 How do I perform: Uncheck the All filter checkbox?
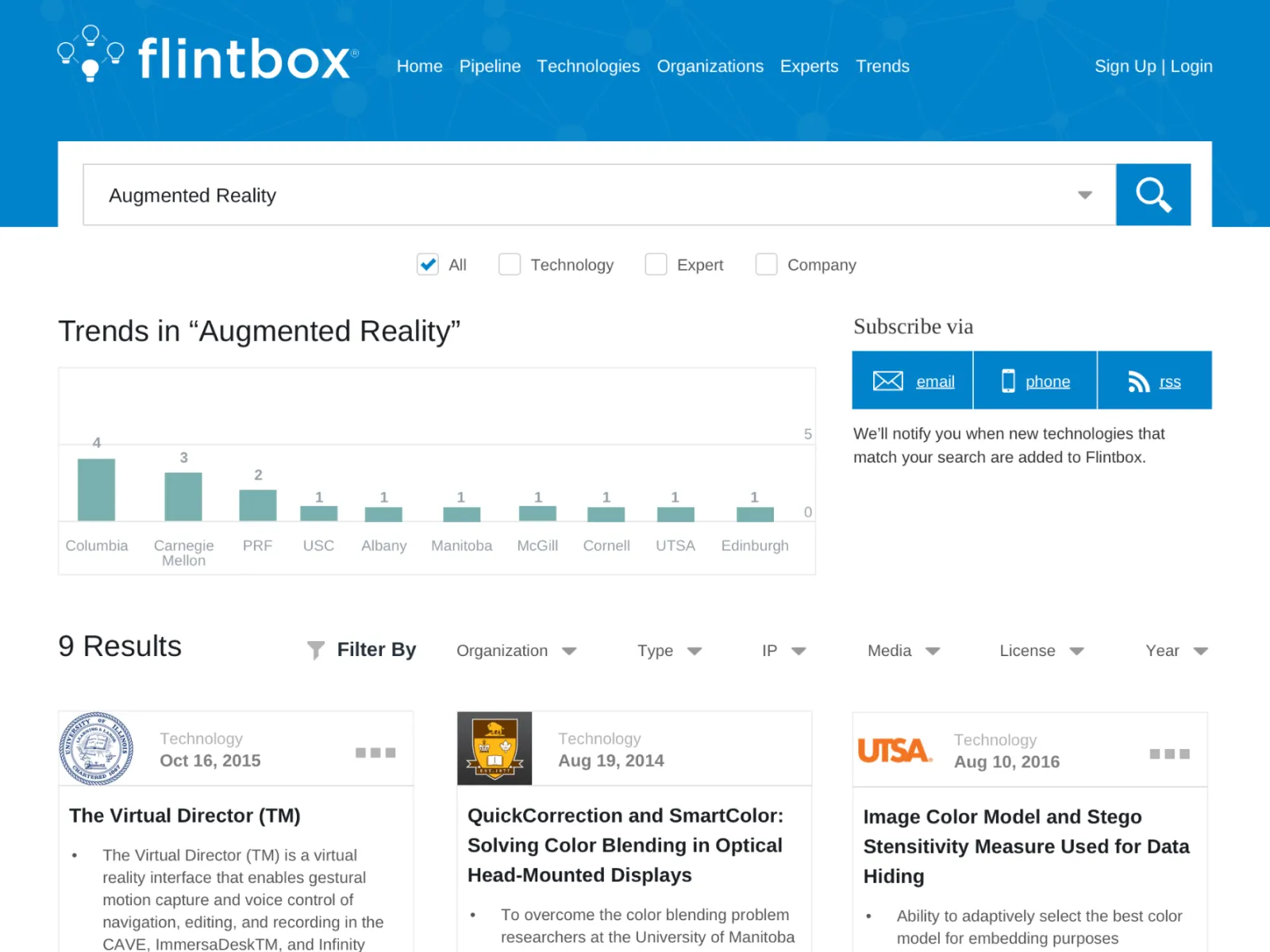pos(428,265)
